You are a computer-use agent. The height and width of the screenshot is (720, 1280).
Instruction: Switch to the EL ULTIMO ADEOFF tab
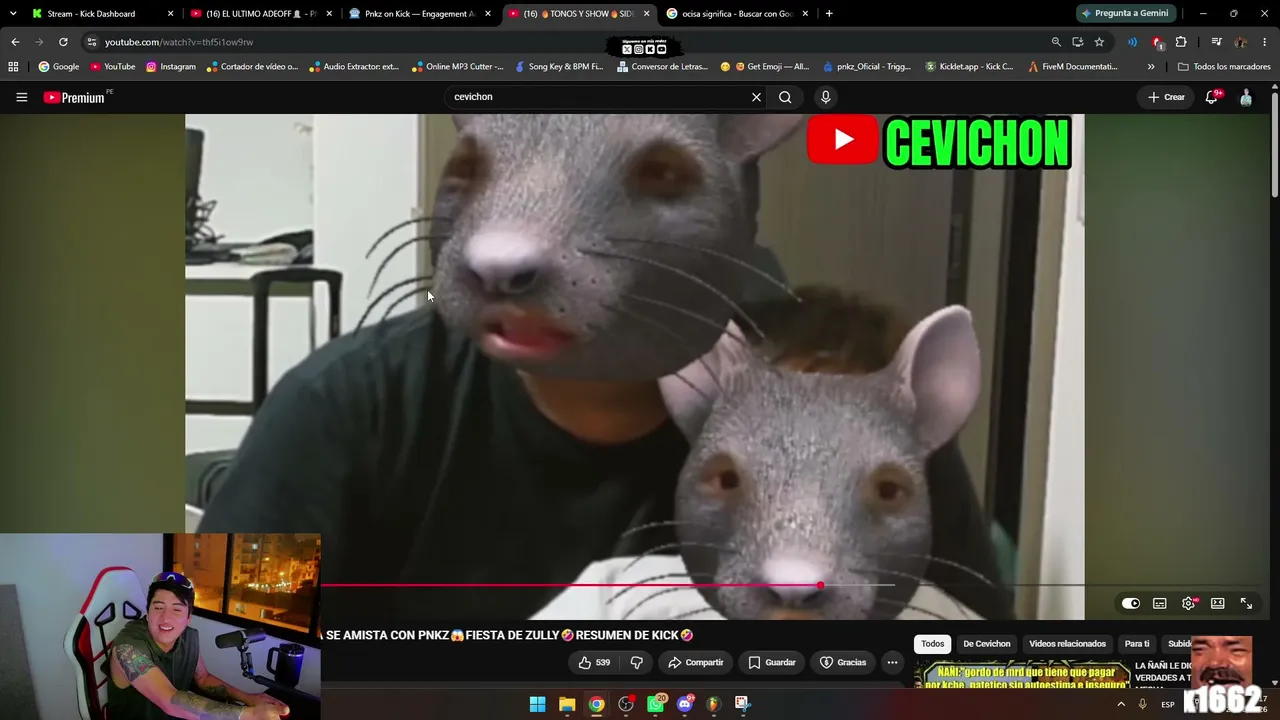[x=260, y=14]
